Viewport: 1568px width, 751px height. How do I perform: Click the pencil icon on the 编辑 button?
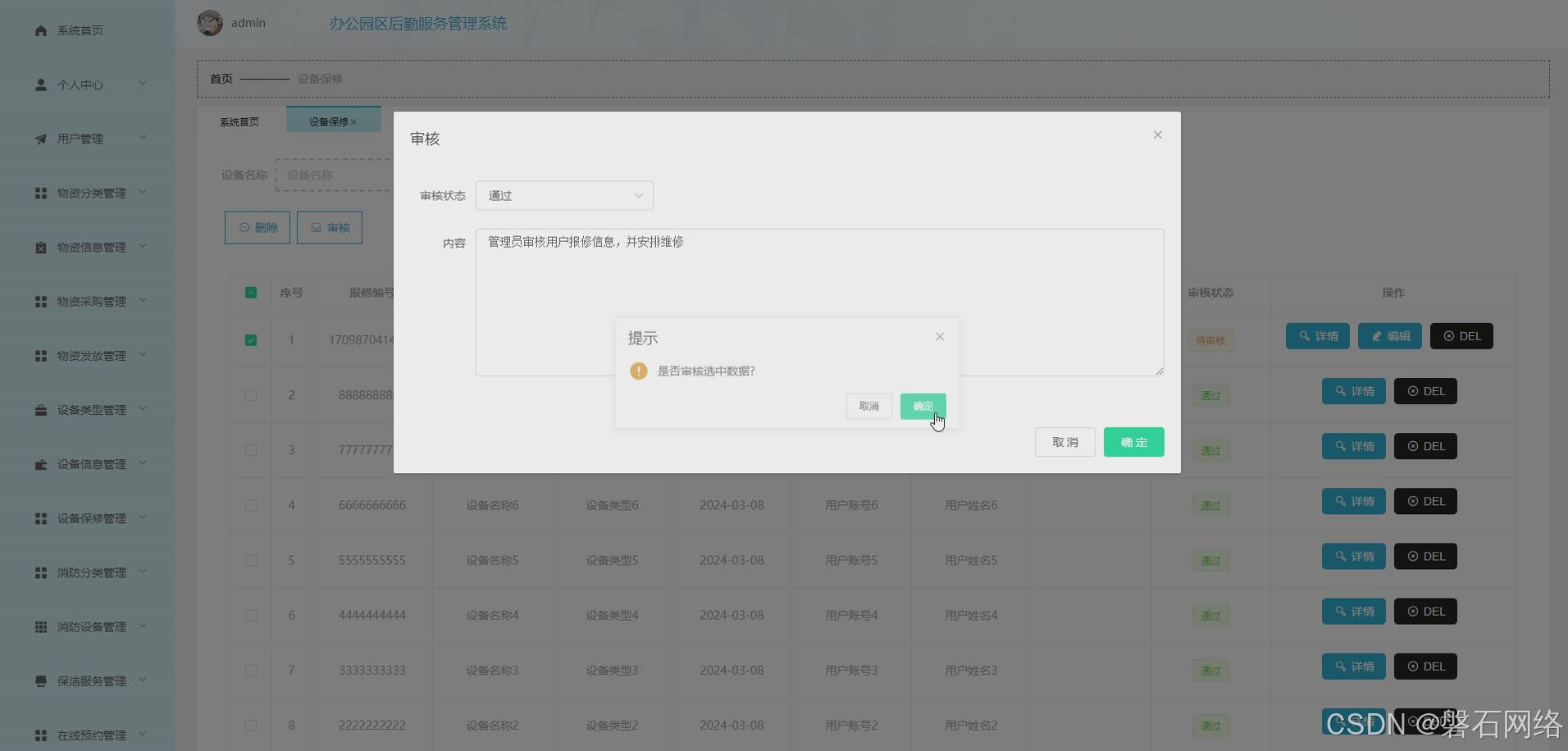pyautogui.click(x=1376, y=335)
